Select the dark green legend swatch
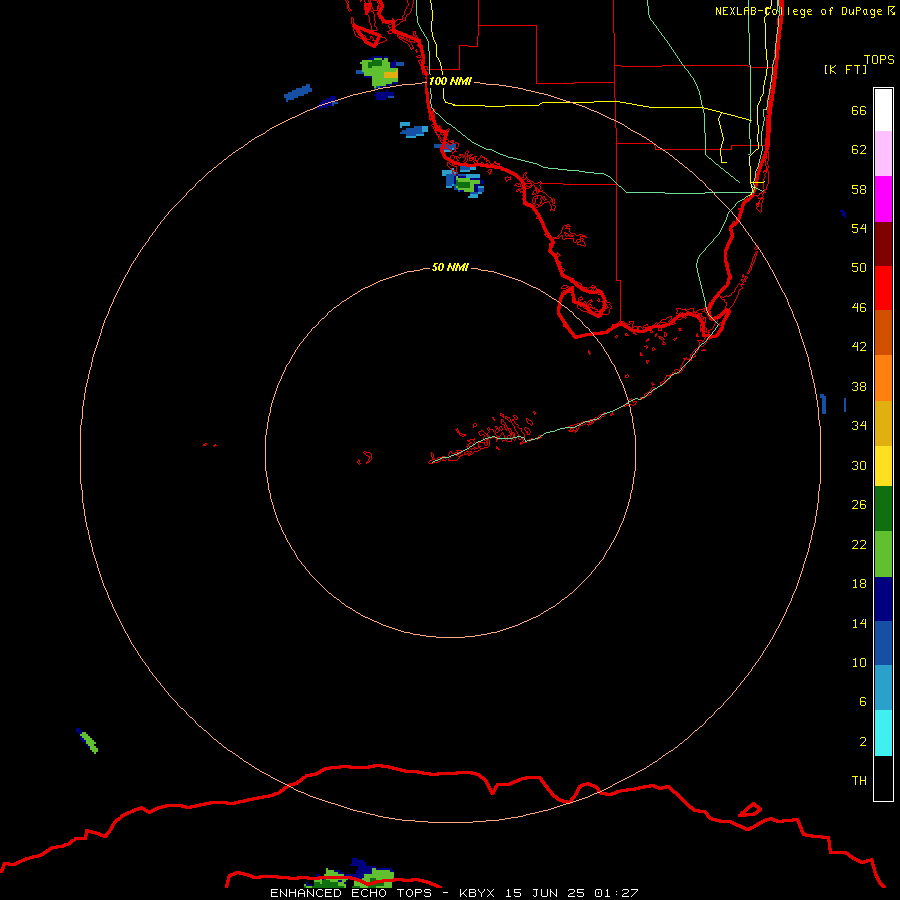Screen dimensions: 900x900 883,509
